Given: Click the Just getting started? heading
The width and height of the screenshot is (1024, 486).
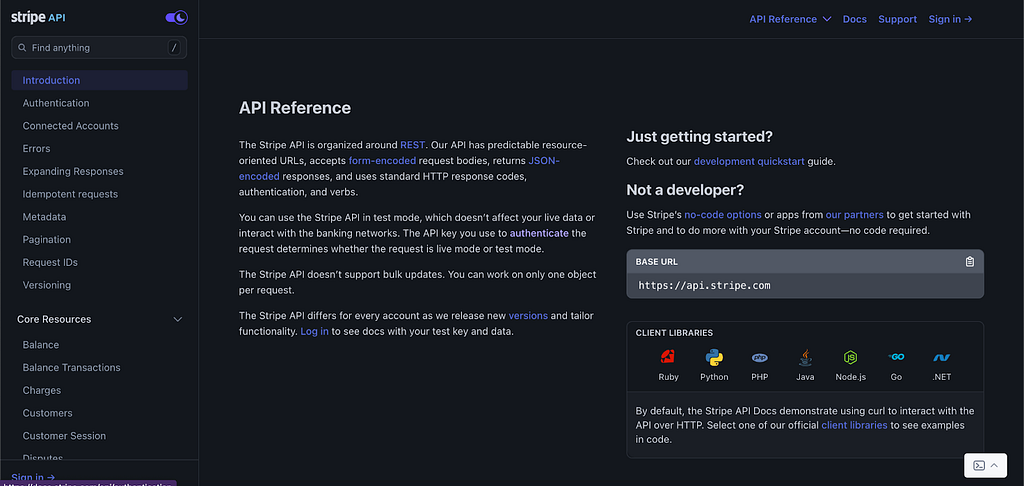Looking at the screenshot, I should [x=699, y=137].
